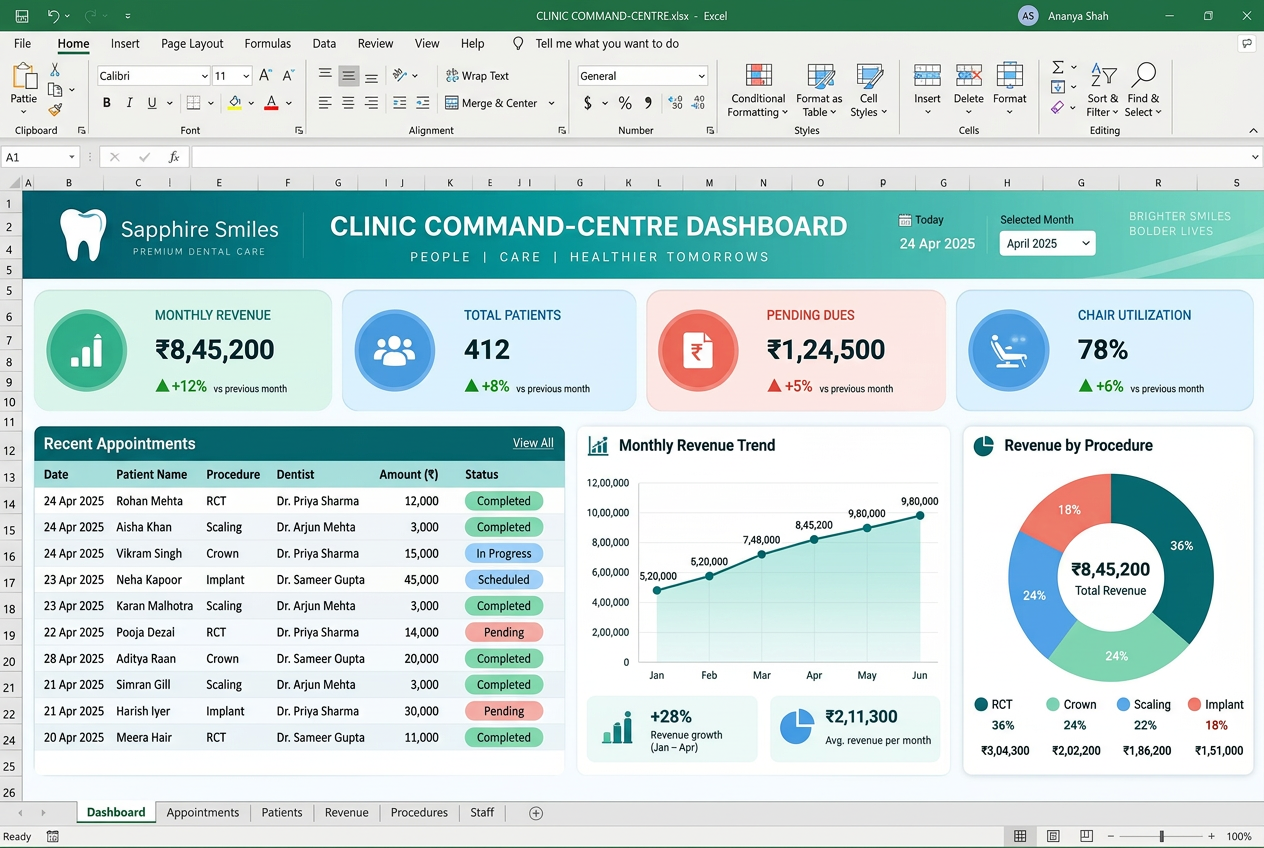
Task: Switch to the Staff sheet tab
Action: [x=482, y=813]
